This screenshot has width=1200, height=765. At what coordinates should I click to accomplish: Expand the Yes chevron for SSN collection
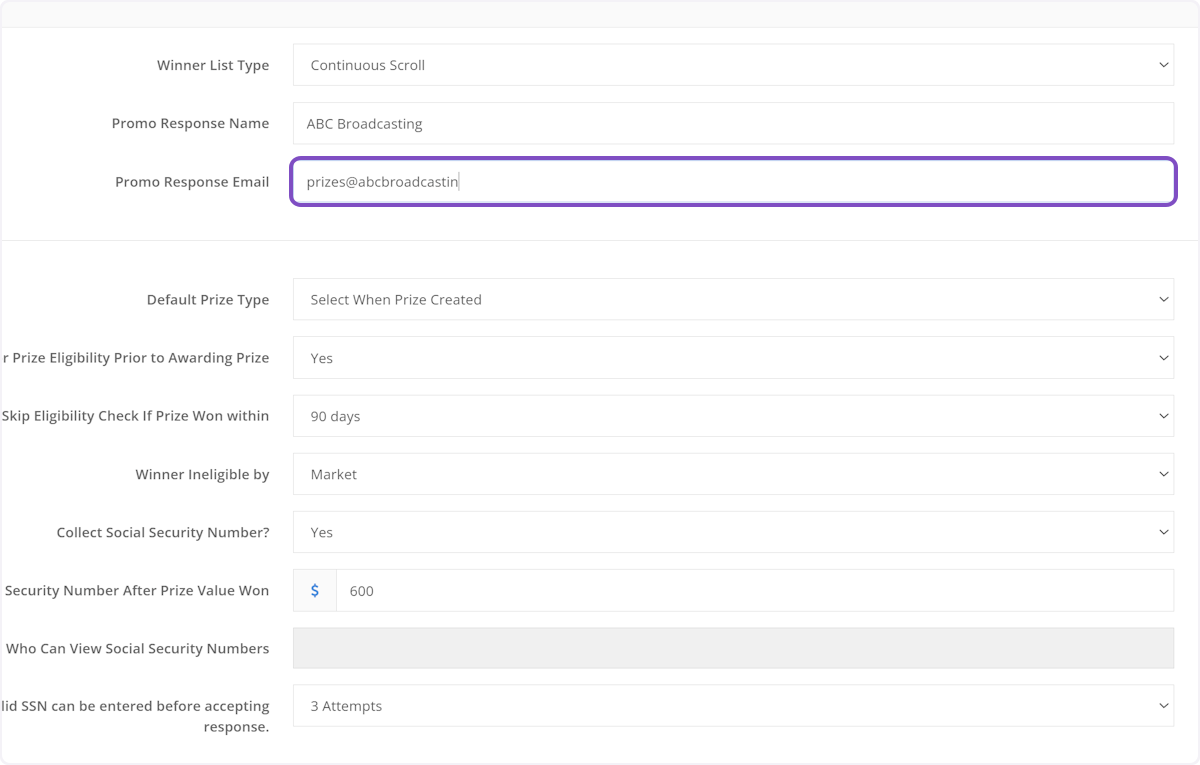pos(1163,532)
